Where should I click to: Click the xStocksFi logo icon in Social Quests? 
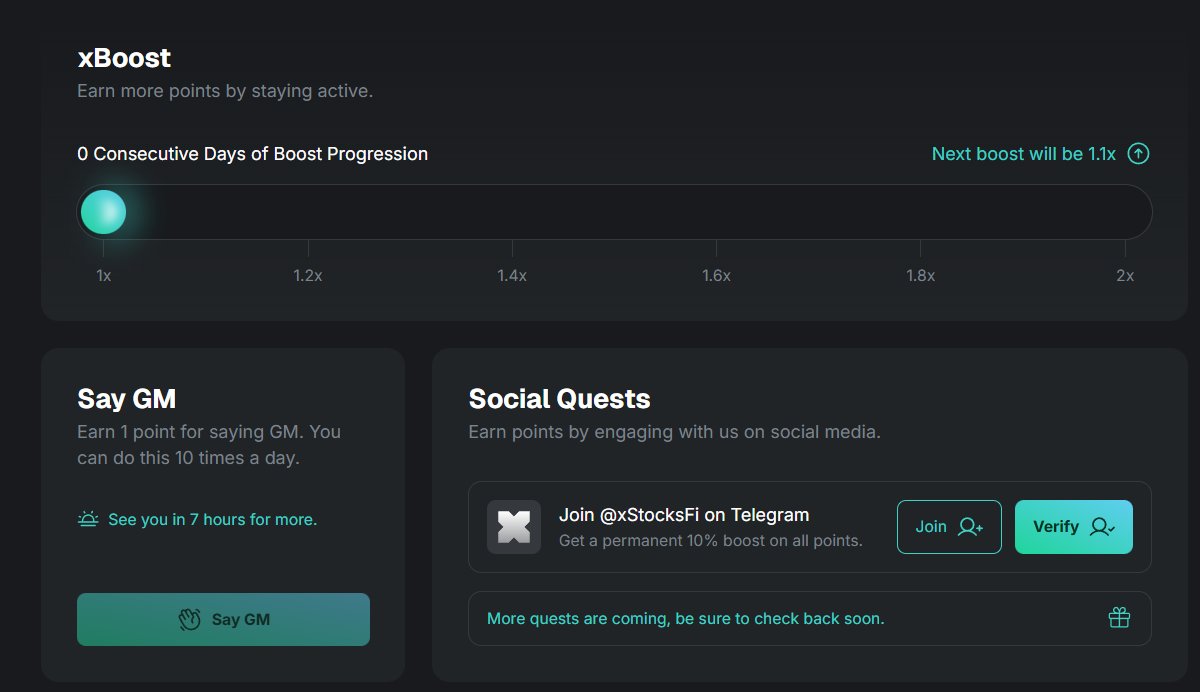click(x=514, y=527)
